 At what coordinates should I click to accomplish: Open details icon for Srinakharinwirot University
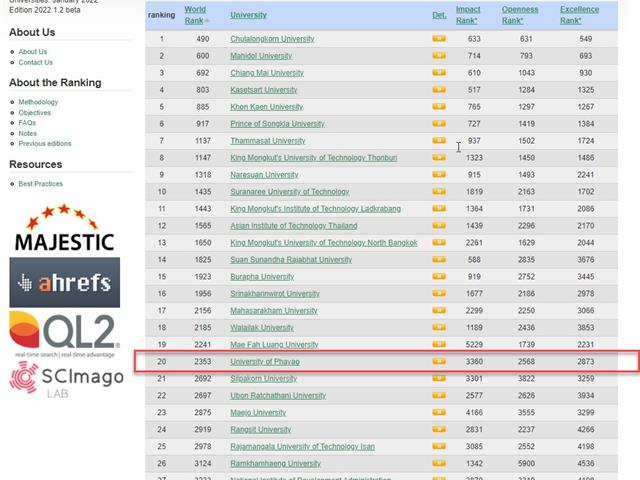click(x=439, y=293)
